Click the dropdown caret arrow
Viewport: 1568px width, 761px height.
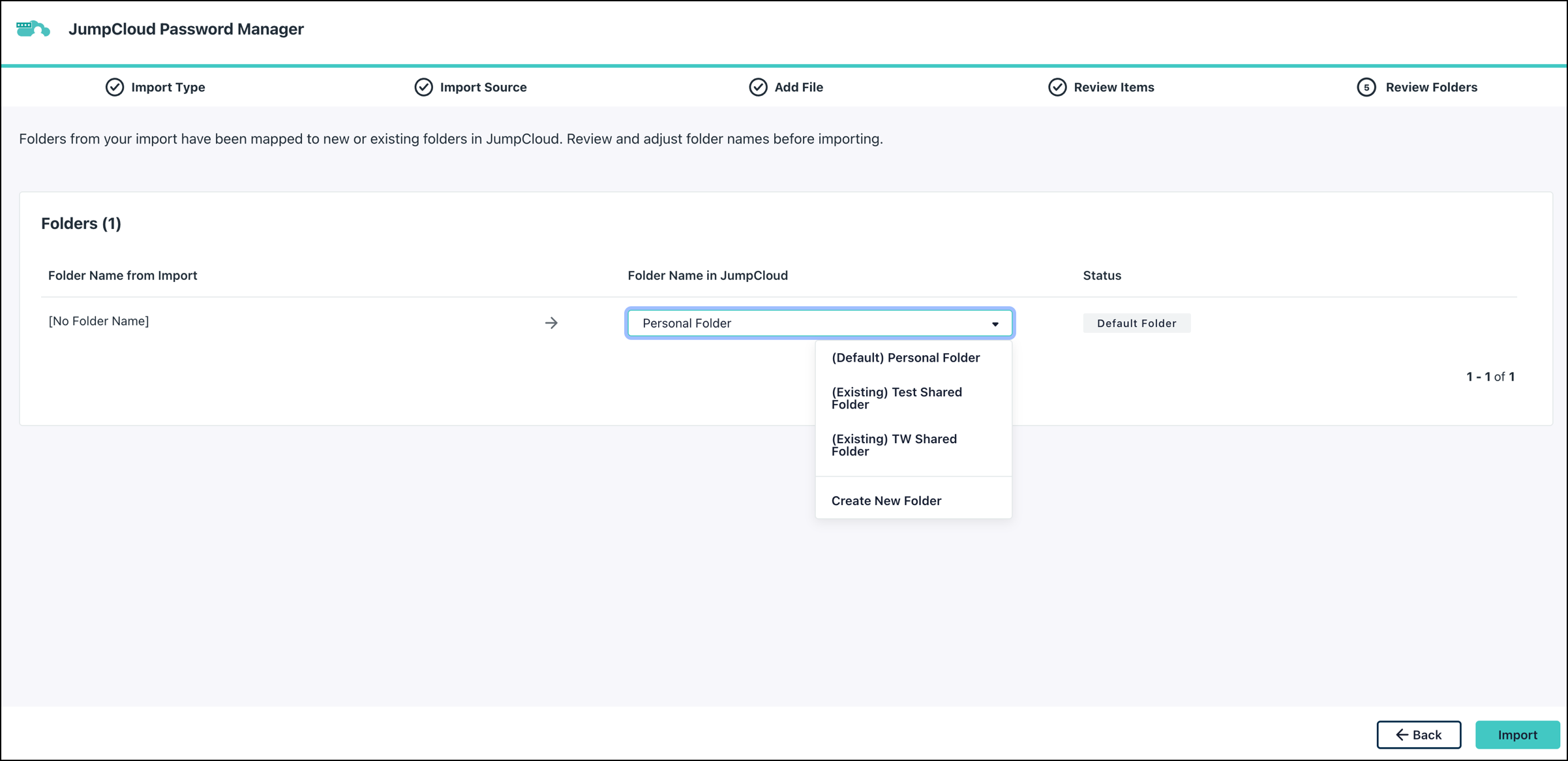click(995, 324)
